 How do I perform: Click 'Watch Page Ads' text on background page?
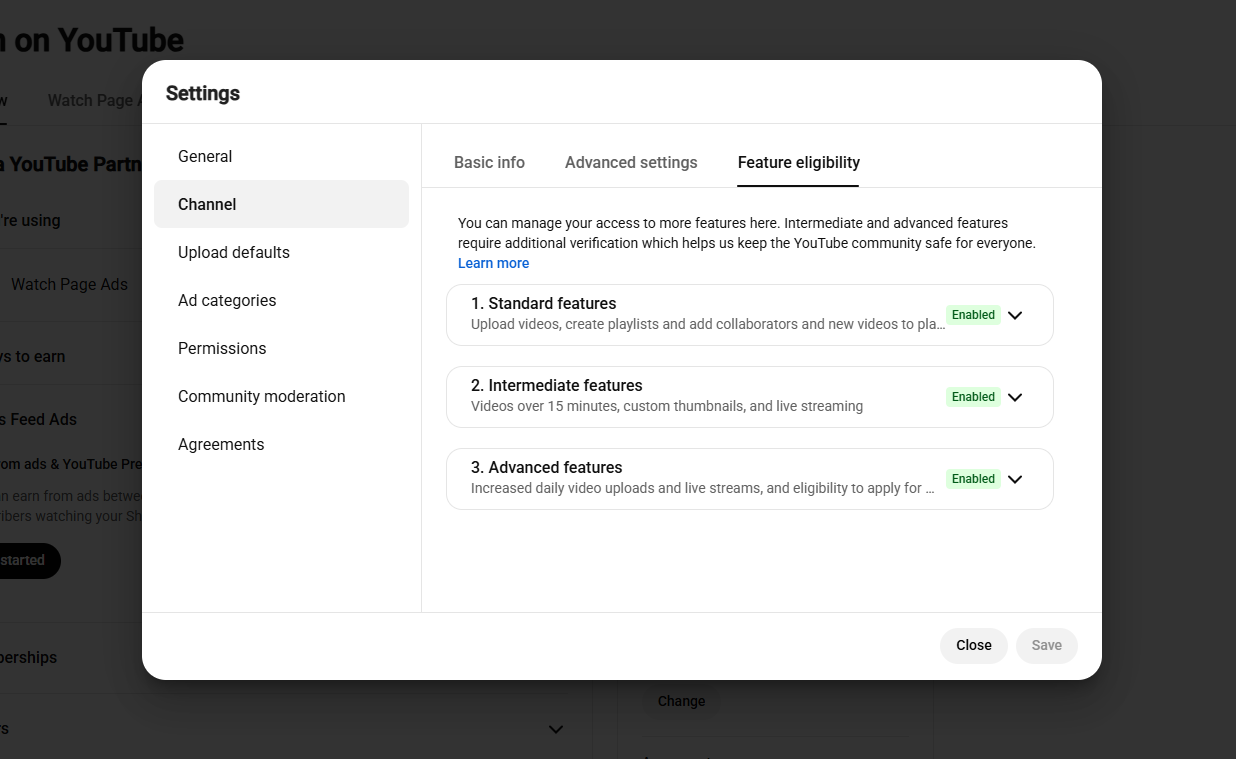[x=69, y=284]
